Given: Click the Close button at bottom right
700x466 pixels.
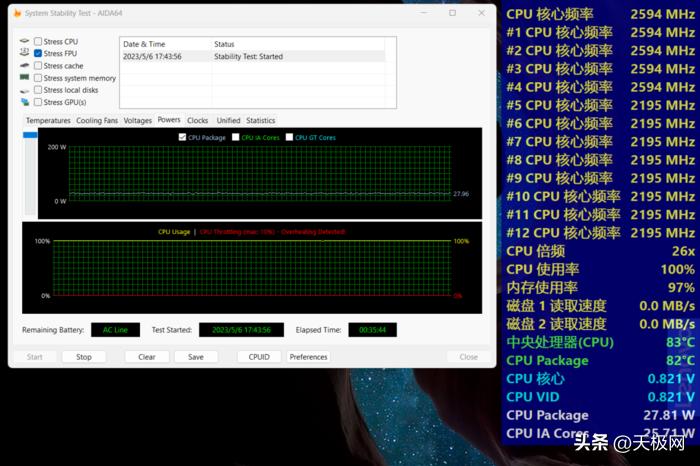Looking at the screenshot, I should click(x=468, y=357).
